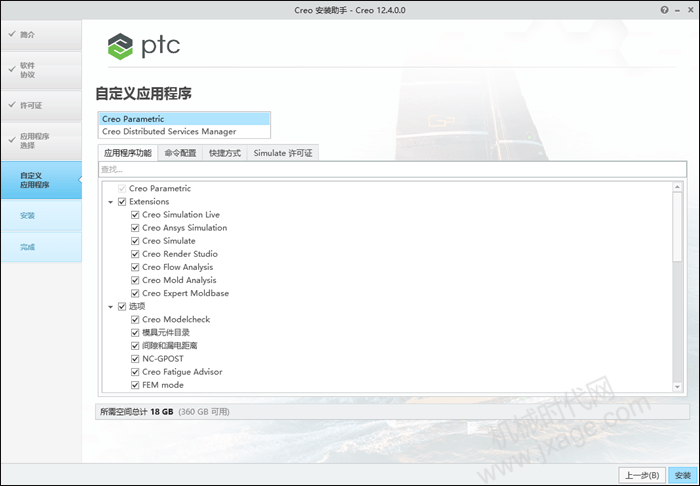Click the feature list scroll down arrow
700x486 pixels.
tap(677, 387)
